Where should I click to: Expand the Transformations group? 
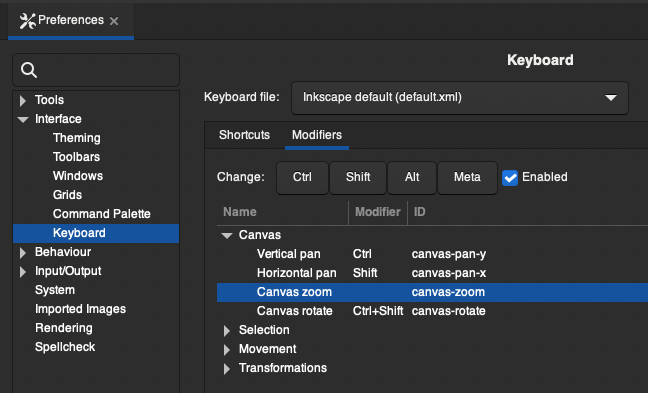227,369
